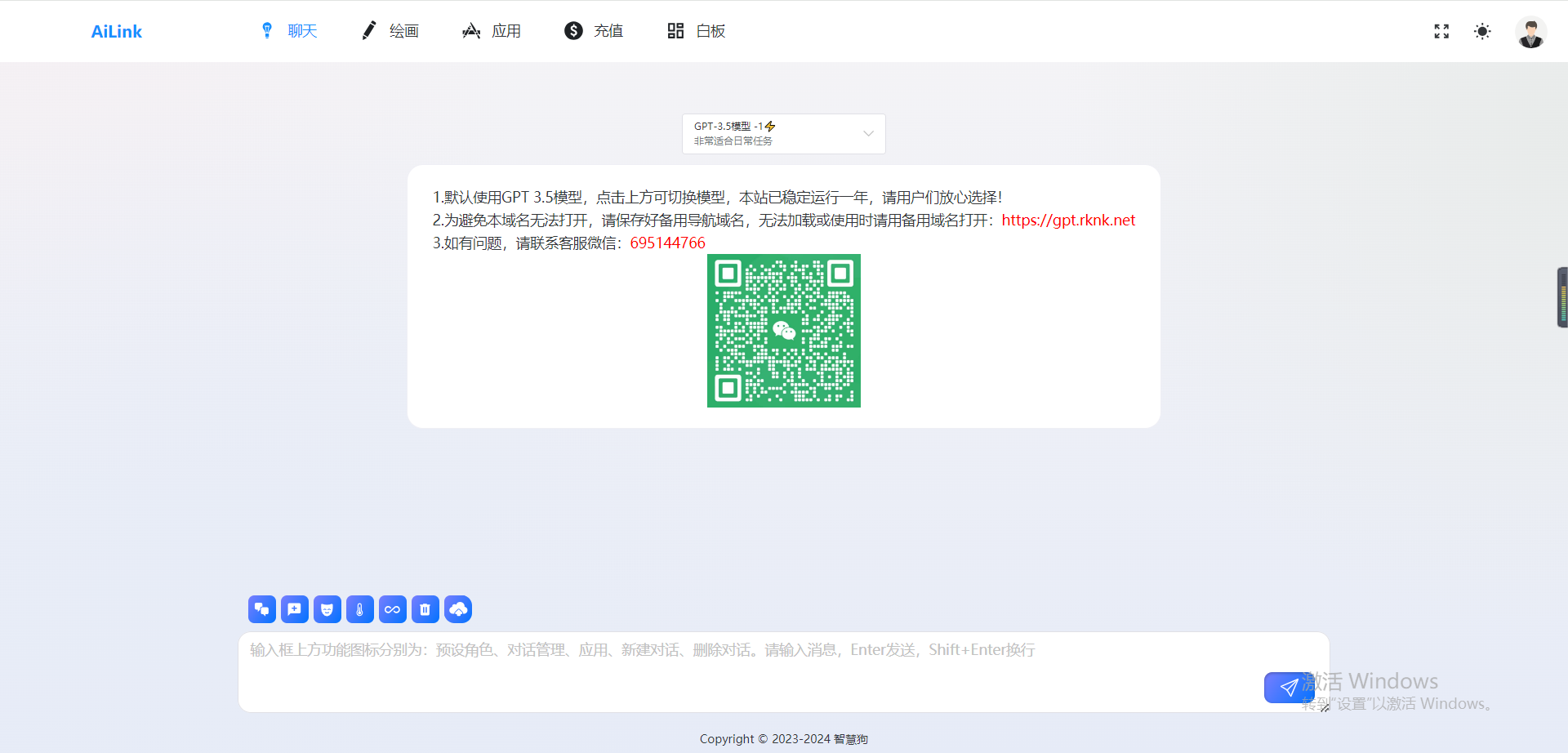
Task: Open the GPT-3.5 model dropdown
Action: pyautogui.click(x=784, y=134)
